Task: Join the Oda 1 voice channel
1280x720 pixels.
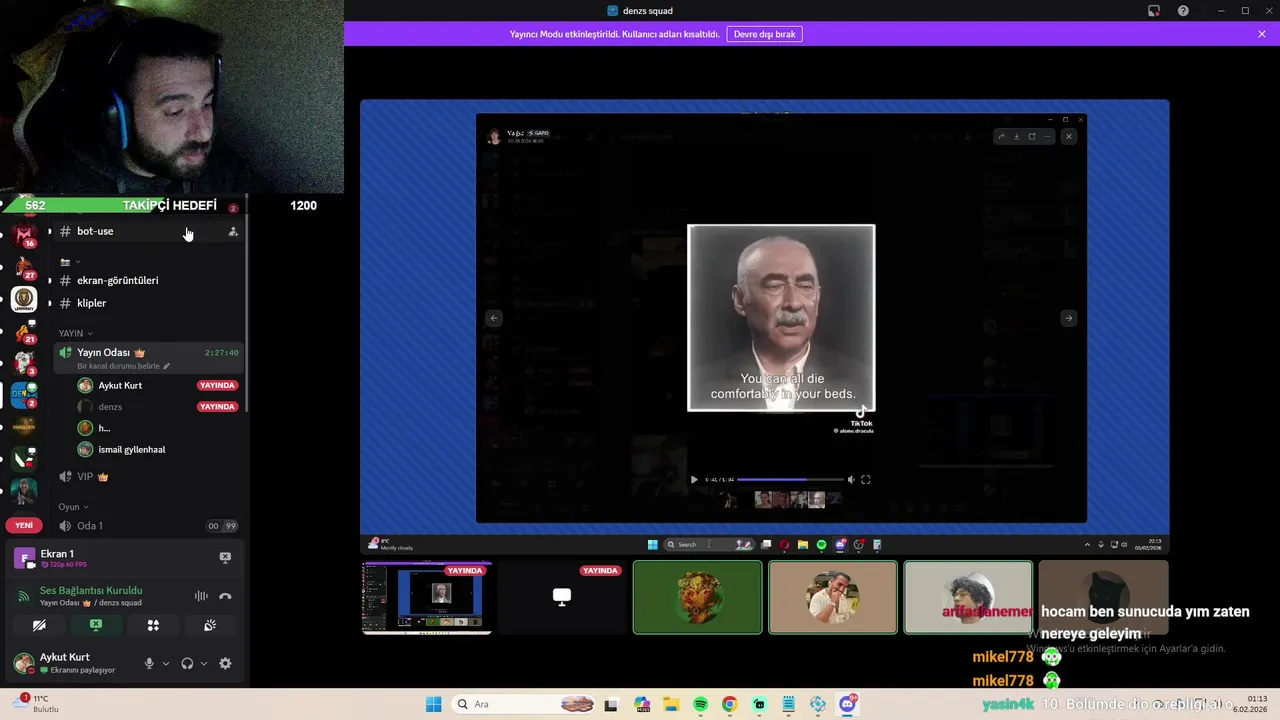Action: (148, 526)
